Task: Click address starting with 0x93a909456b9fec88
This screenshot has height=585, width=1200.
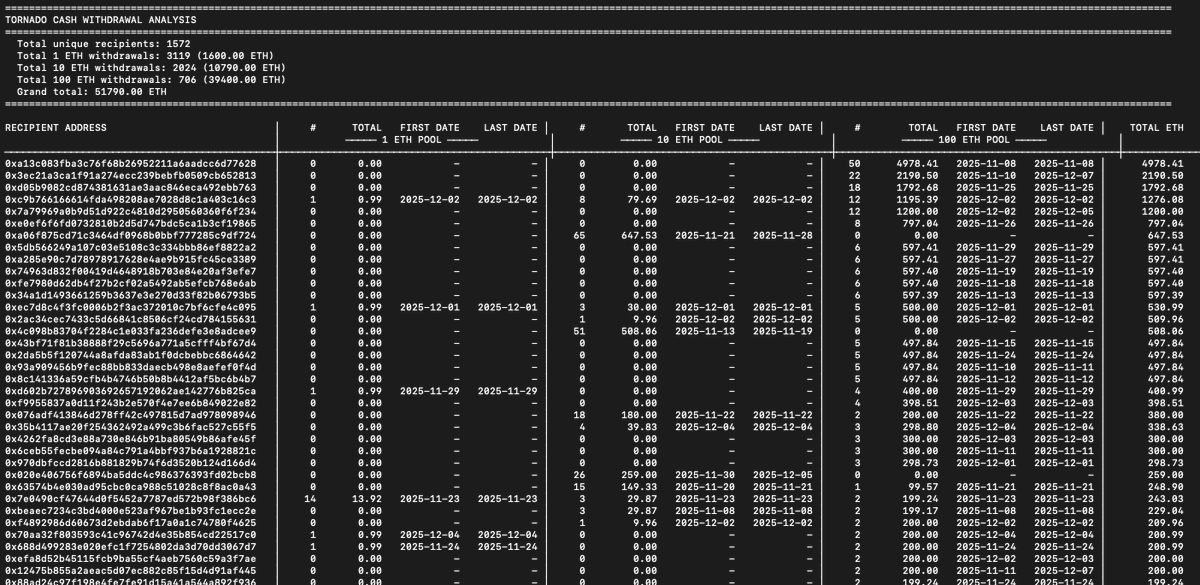Action: [131, 368]
